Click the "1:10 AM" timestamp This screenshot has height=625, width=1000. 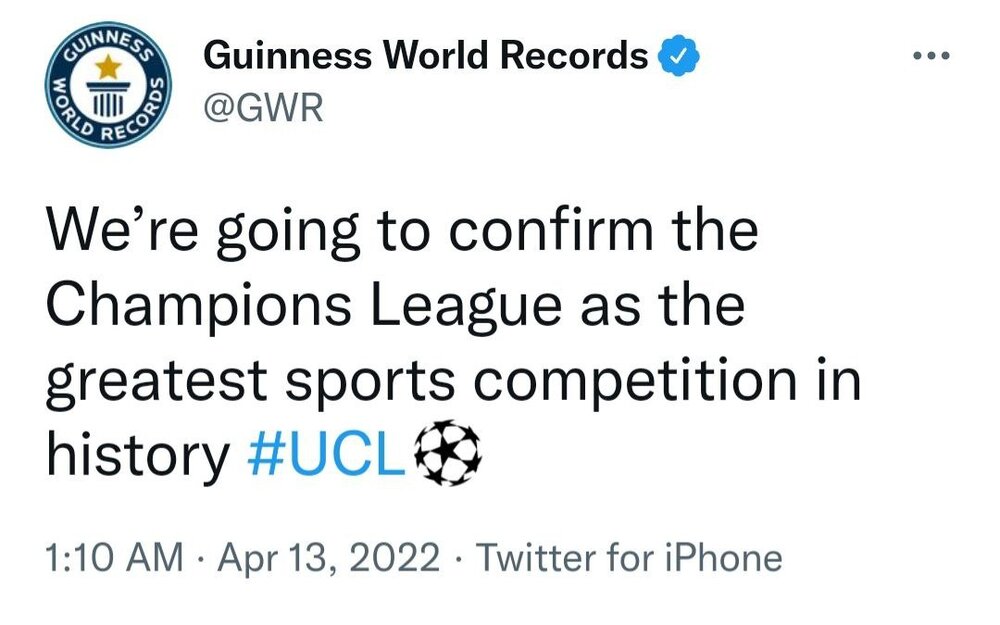114,558
